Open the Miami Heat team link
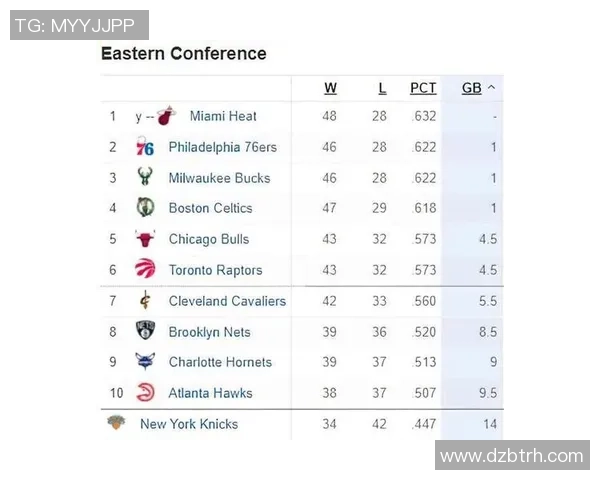Screen dimensions: 600x480 pos(223,116)
